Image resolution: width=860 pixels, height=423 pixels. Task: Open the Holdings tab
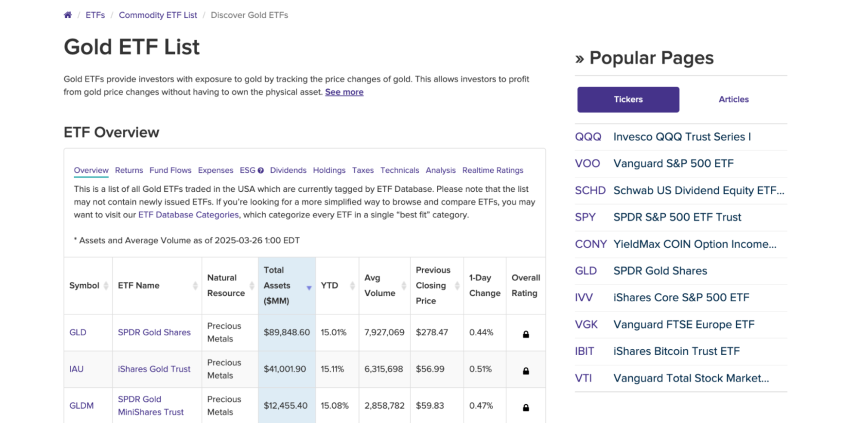point(329,171)
